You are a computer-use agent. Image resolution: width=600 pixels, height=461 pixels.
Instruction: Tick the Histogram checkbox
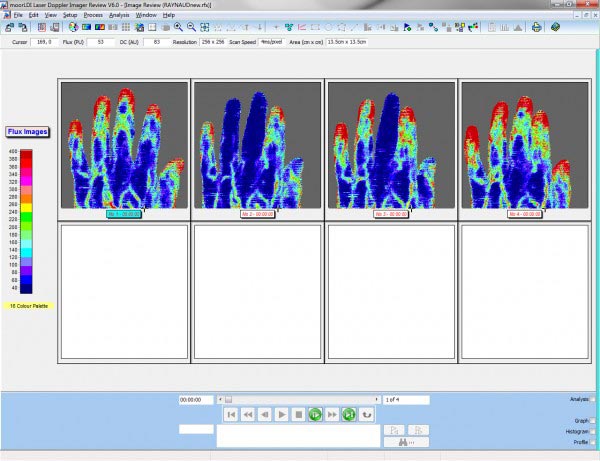point(592,431)
